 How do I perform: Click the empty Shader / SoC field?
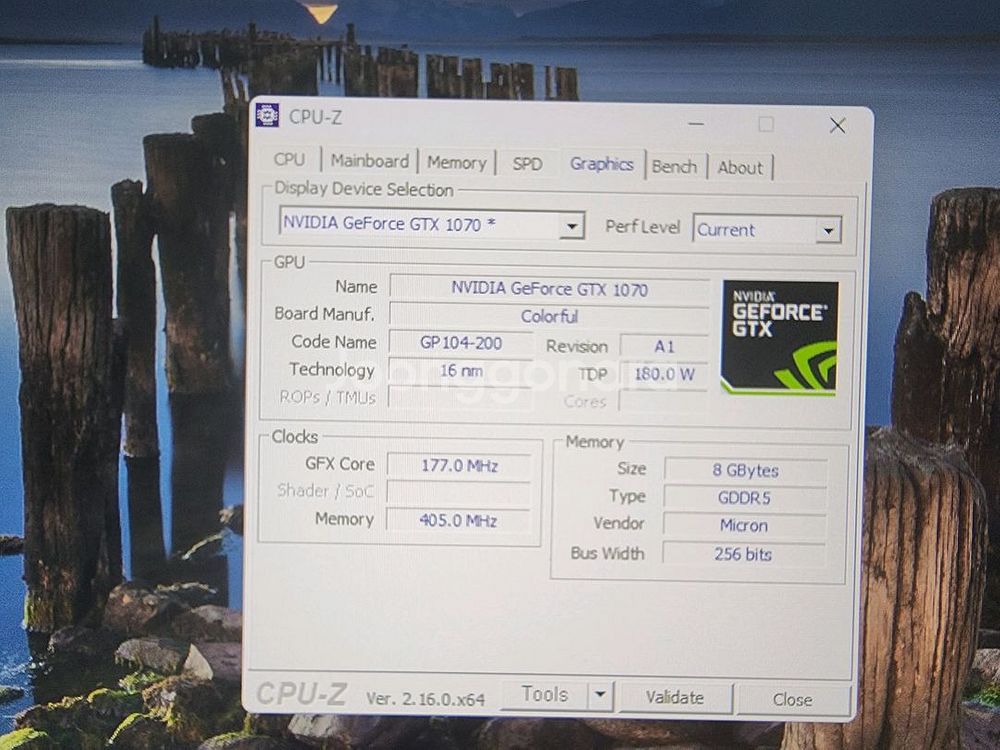coord(459,492)
